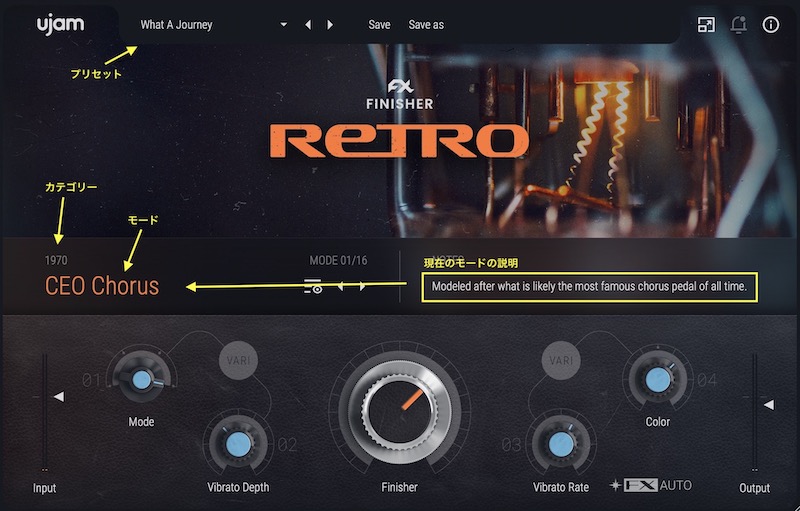800x511 pixels.
Task: Switch to previous mode arrow
Action: tap(340, 287)
